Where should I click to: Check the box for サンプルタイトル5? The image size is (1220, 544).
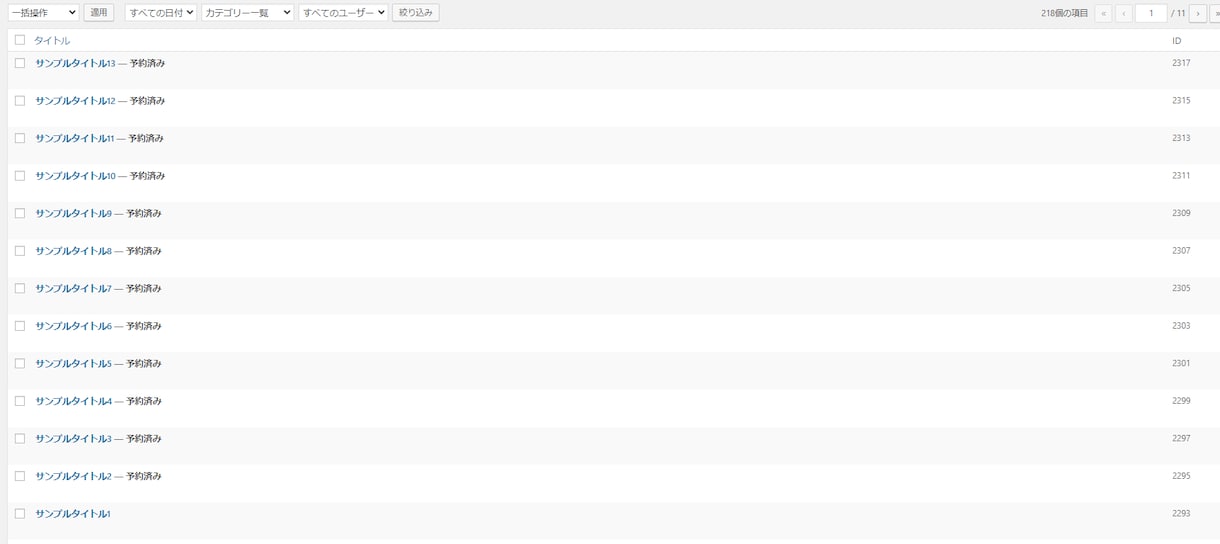[19, 363]
